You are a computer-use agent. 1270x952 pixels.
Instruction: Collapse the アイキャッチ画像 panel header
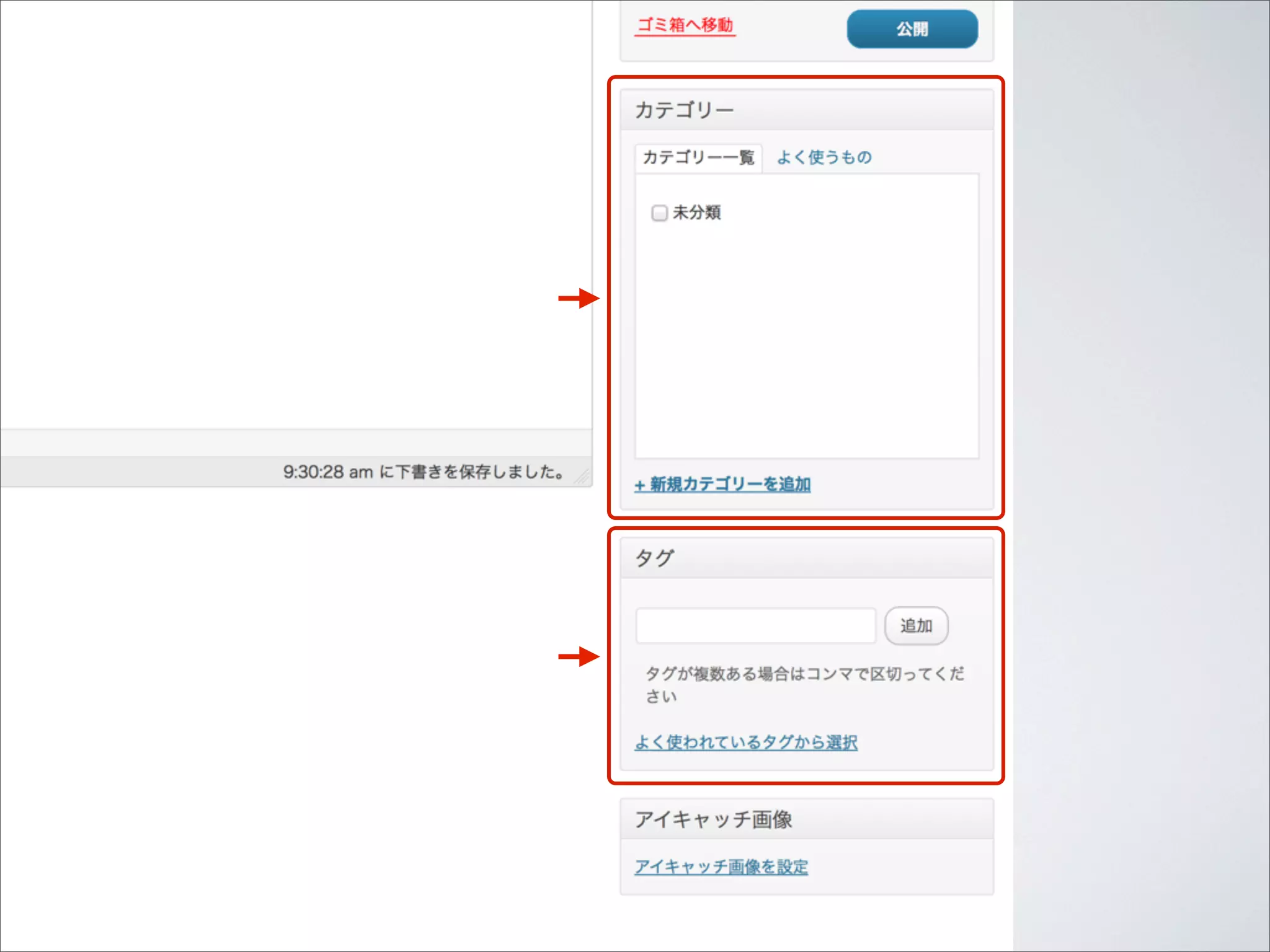point(806,819)
